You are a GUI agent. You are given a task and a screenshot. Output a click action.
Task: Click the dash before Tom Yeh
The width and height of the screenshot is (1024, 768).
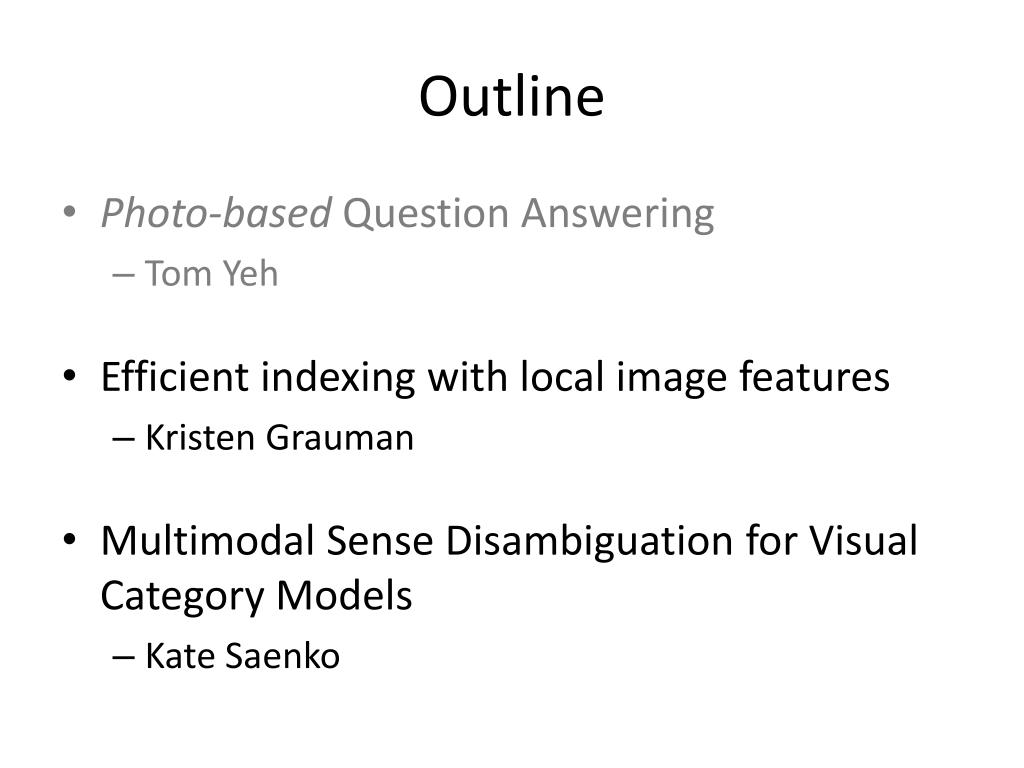click(x=123, y=274)
